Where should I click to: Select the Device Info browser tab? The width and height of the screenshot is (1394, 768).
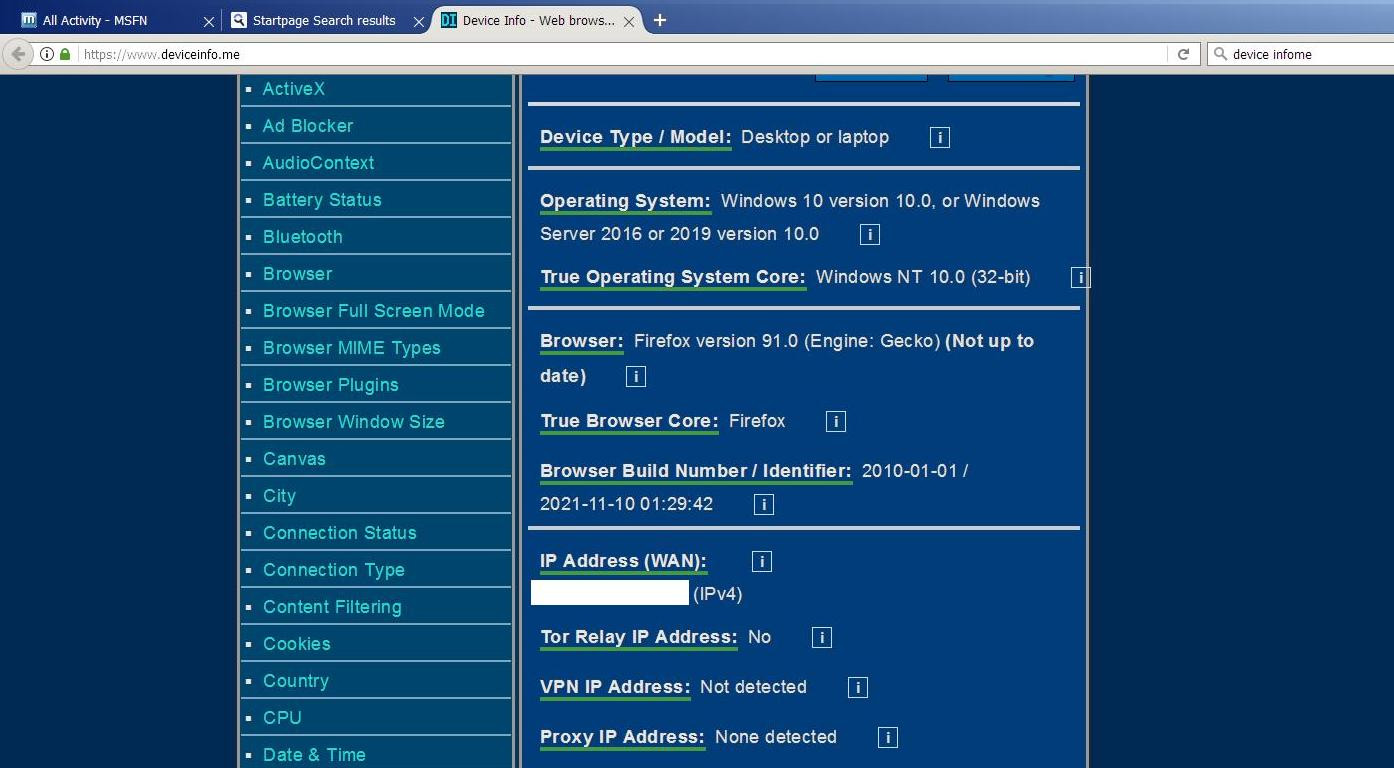(x=535, y=20)
